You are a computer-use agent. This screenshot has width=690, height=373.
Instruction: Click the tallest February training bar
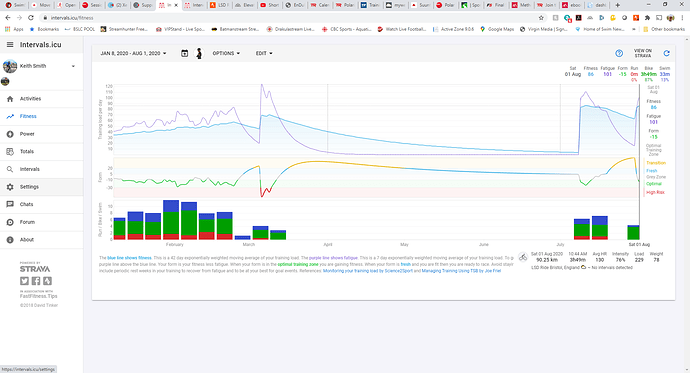click(x=171, y=219)
